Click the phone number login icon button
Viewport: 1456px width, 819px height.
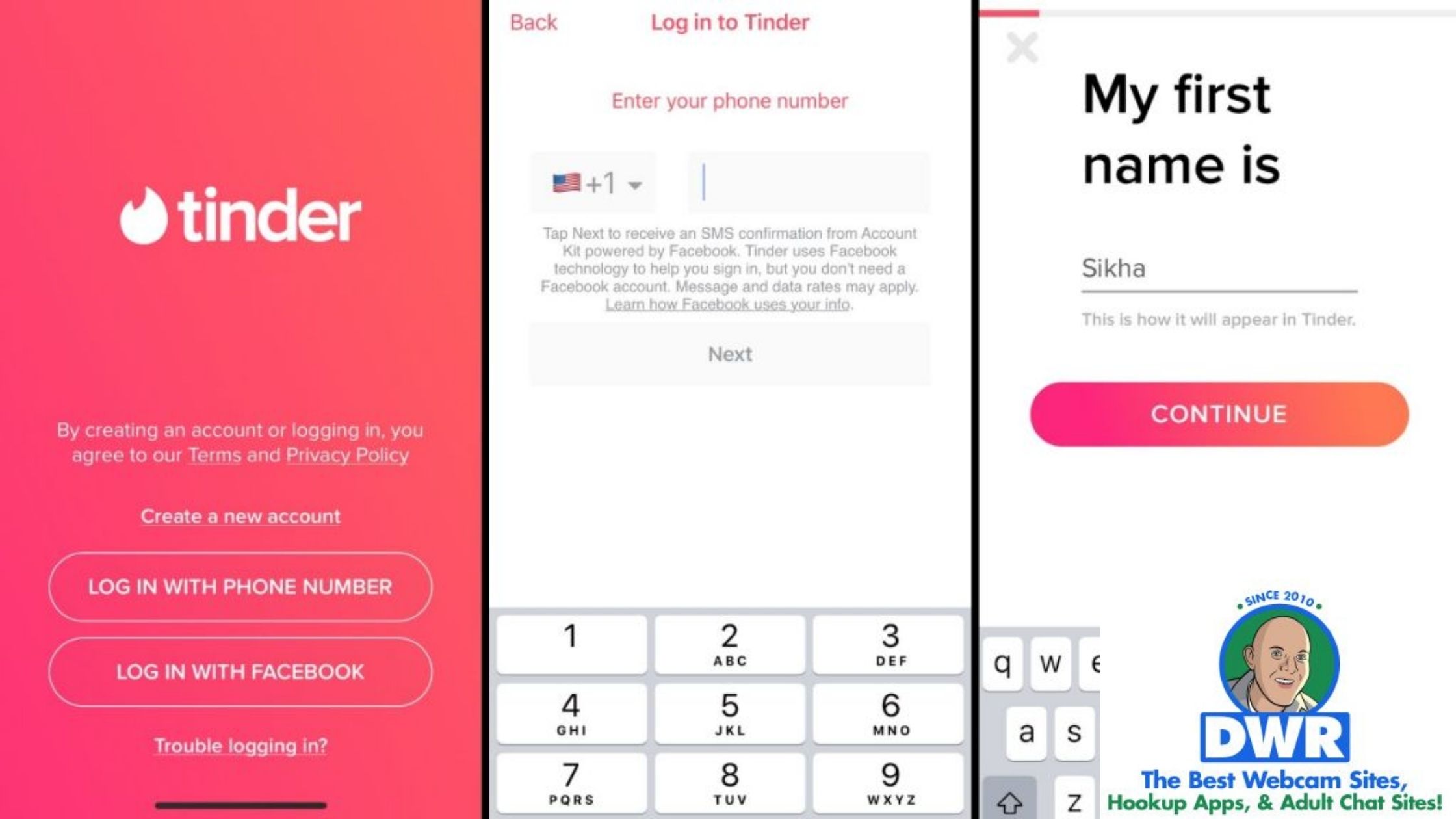[240, 586]
